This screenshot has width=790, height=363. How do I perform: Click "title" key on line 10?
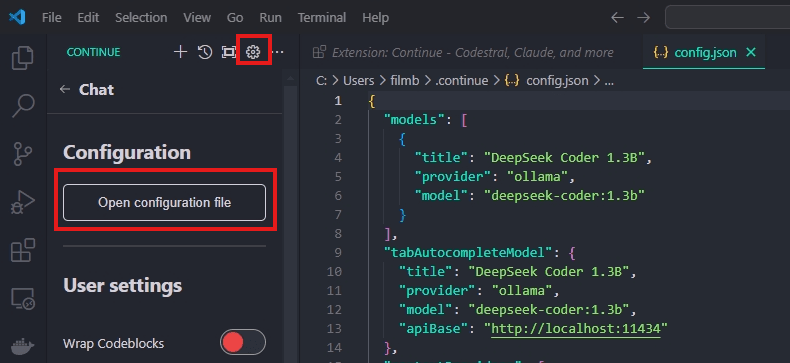point(426,271)
